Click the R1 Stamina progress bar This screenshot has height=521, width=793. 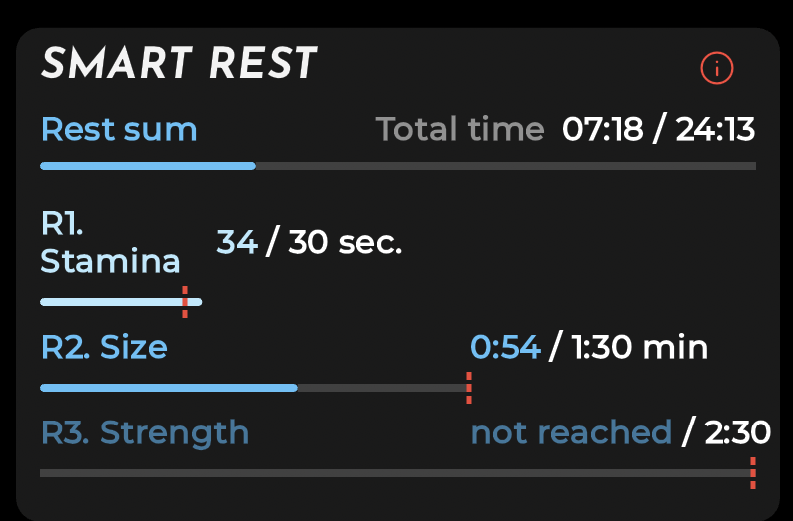click(x=121, y=302)
